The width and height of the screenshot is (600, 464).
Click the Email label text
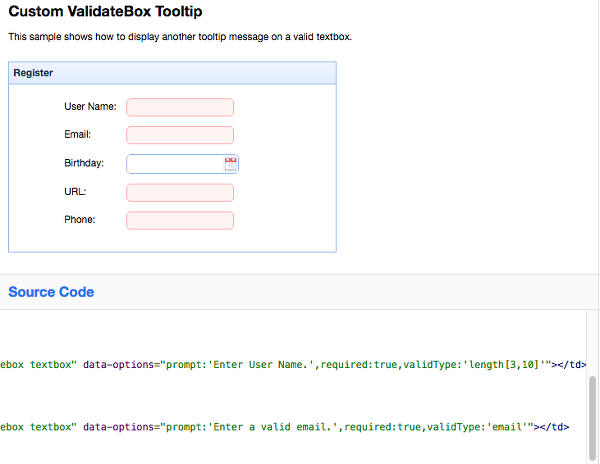tap(78, 135)
